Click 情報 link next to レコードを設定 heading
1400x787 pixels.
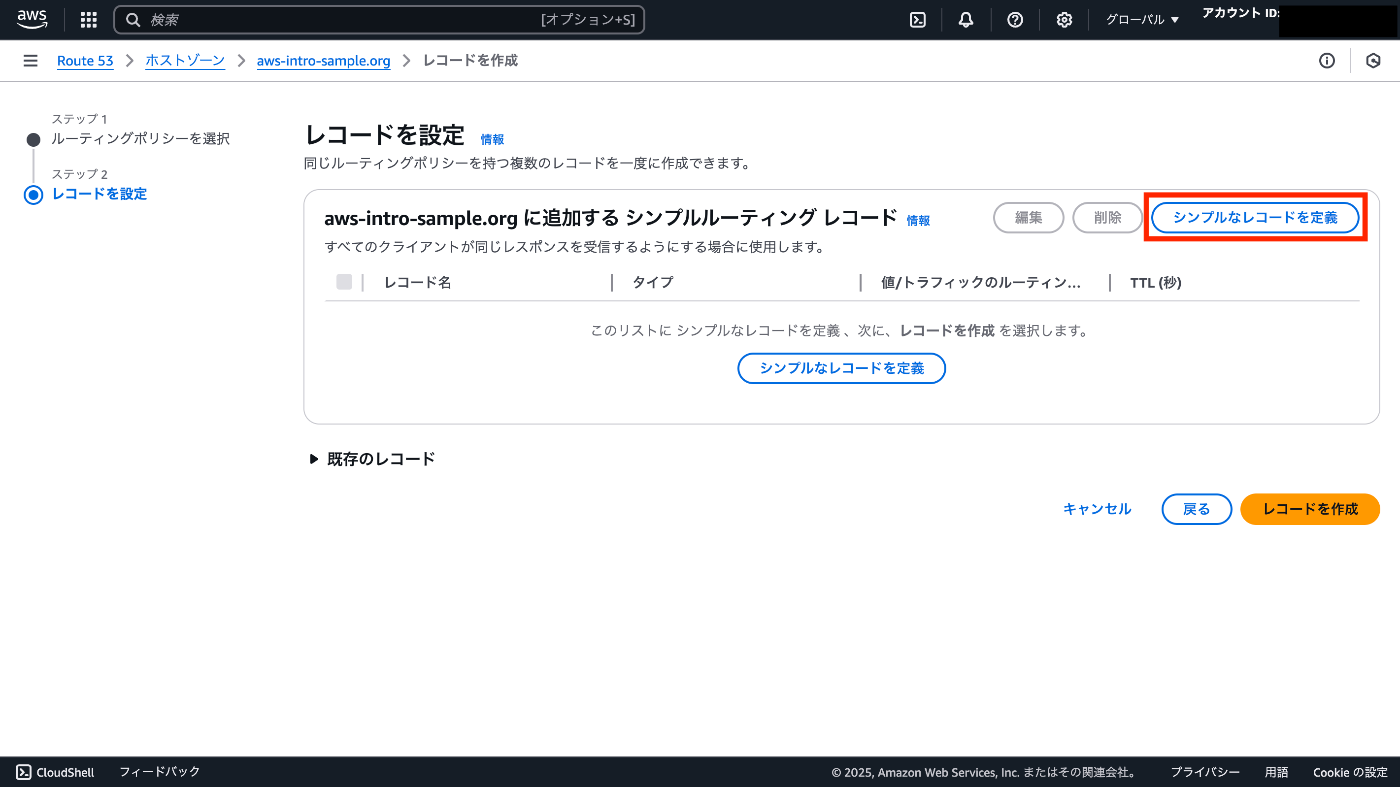click(x=492, y=140)
